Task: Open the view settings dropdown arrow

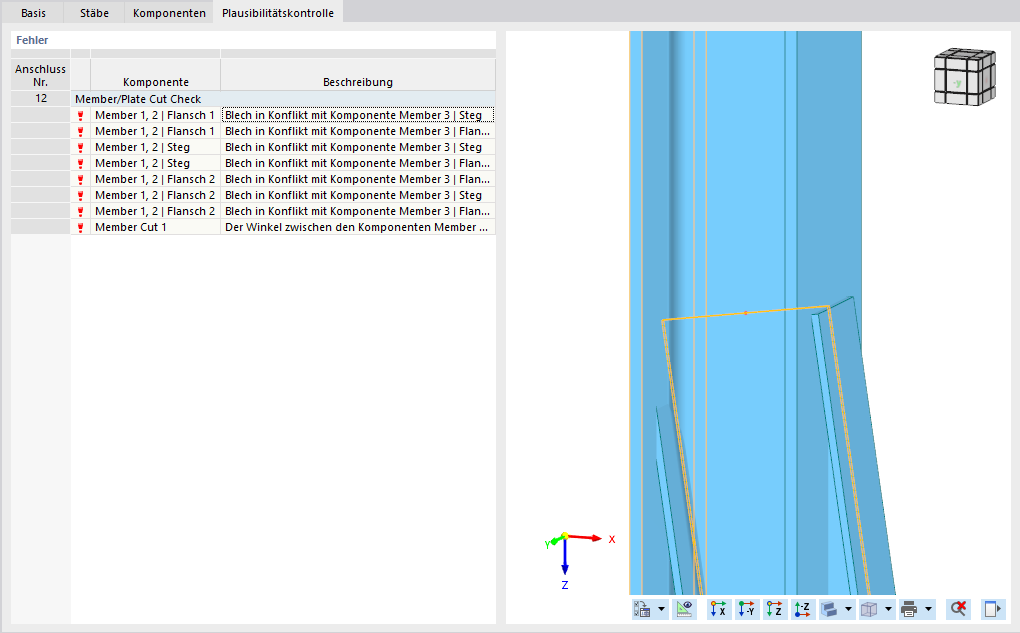Action: [x=662, y=609]
